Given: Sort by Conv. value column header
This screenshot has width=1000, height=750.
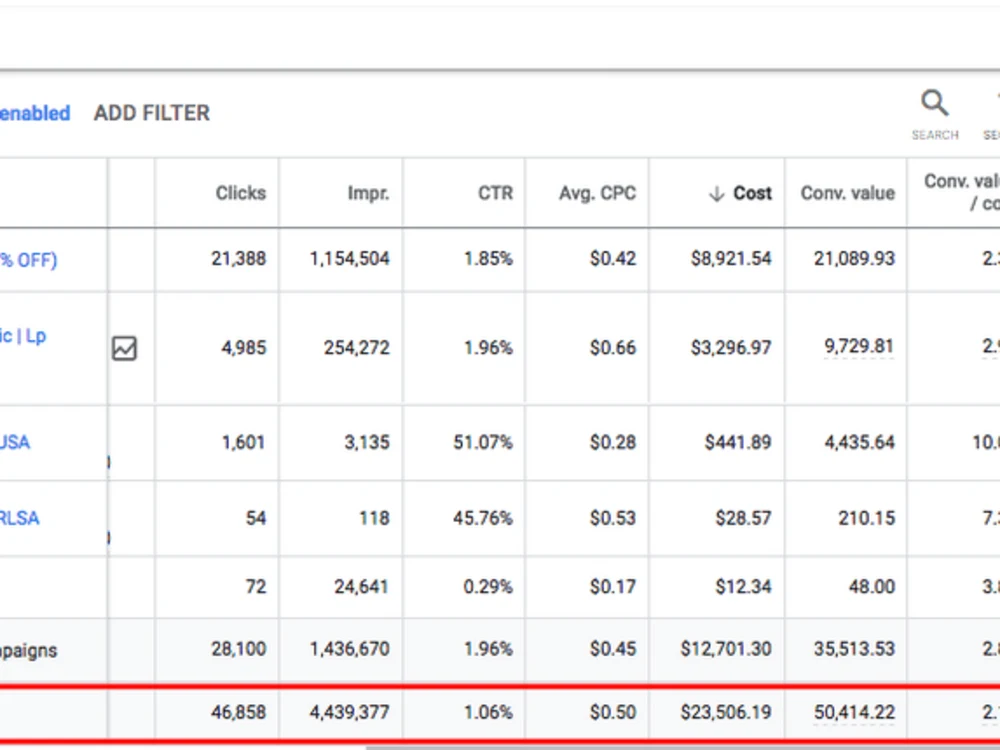Looking at the screenshot, I should (848, 193).
